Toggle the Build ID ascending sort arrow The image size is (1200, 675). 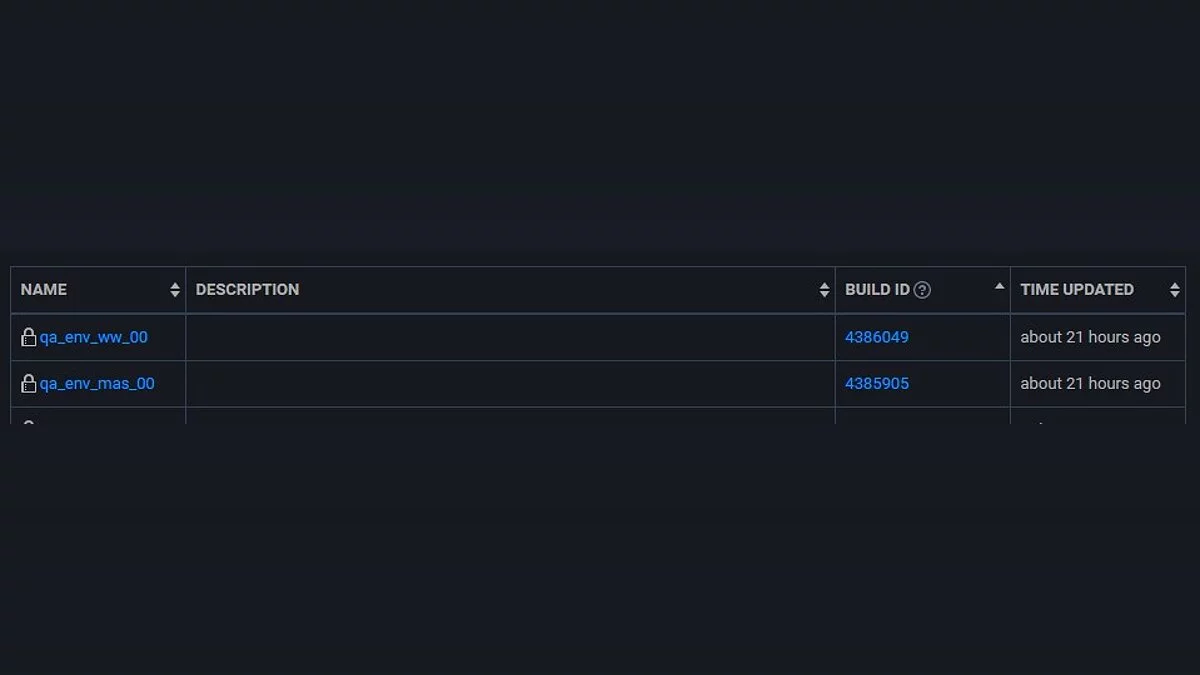click(x=999, y=287)
